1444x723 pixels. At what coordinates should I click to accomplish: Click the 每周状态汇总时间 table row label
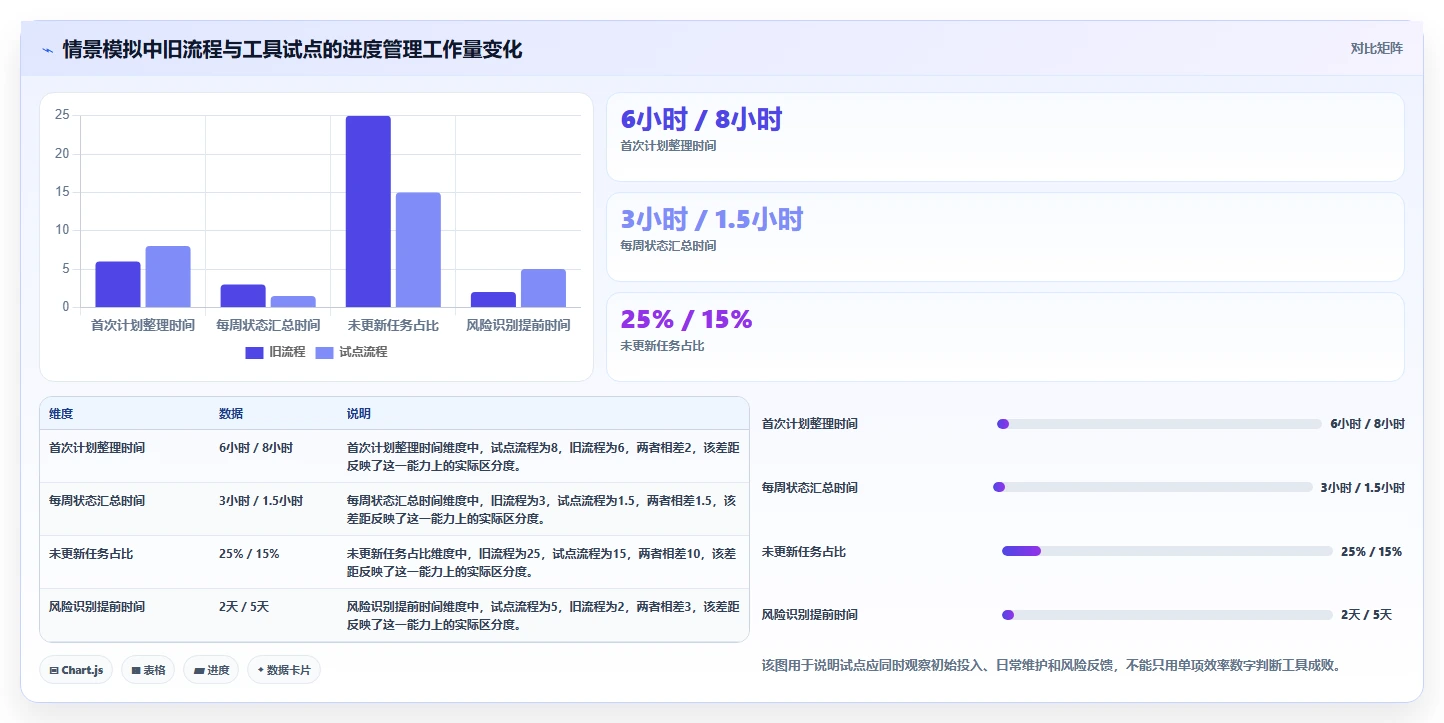coord(97,501)
